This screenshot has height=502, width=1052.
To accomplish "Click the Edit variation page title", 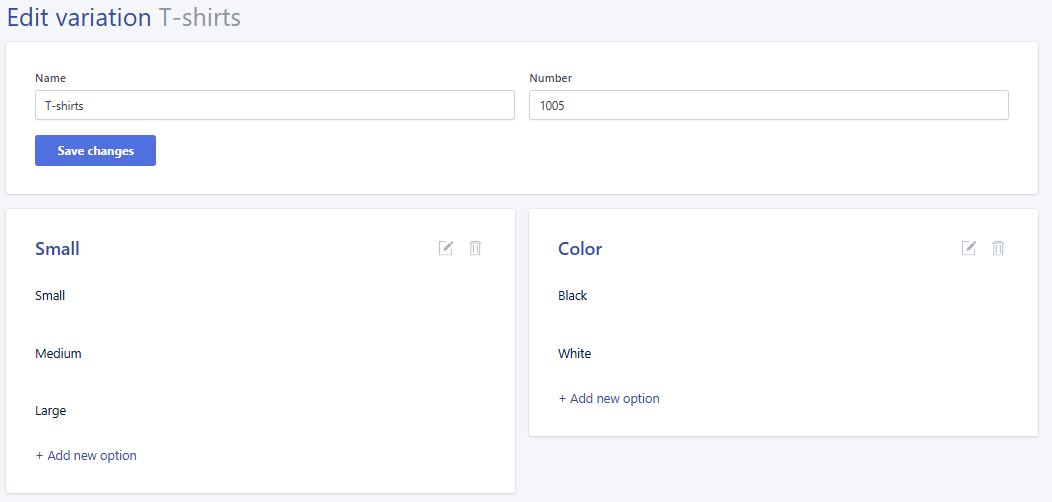I will (79, 17).
